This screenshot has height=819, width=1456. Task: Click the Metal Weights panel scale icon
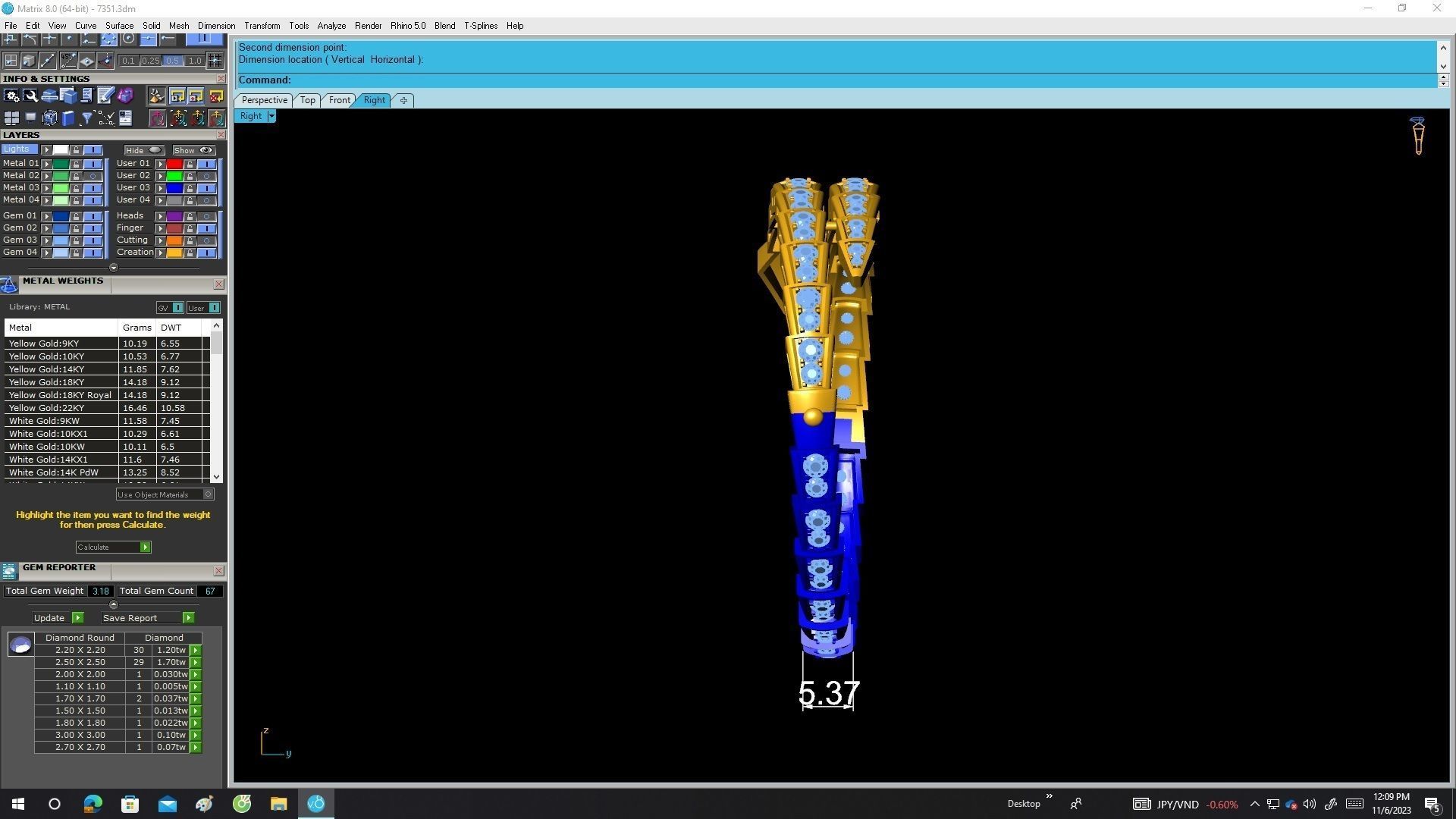pos(9,285)
